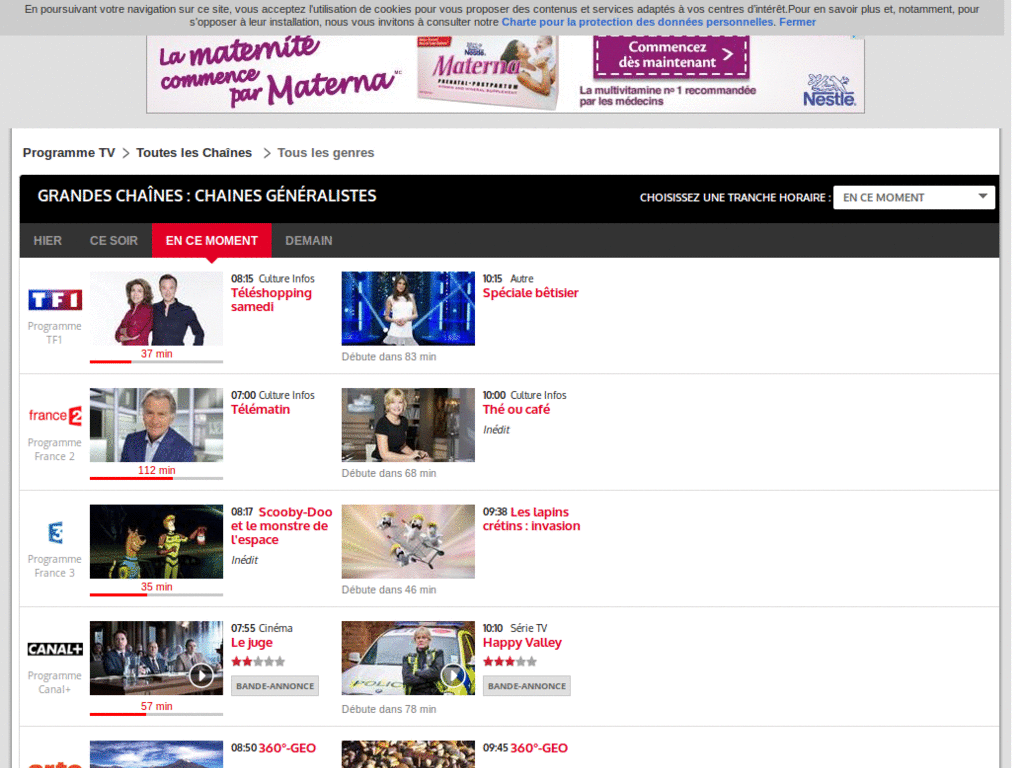Navigate to Toutes les Chaînes breadcrumb
Screen dimensions: 1024x768
[194, 152]
